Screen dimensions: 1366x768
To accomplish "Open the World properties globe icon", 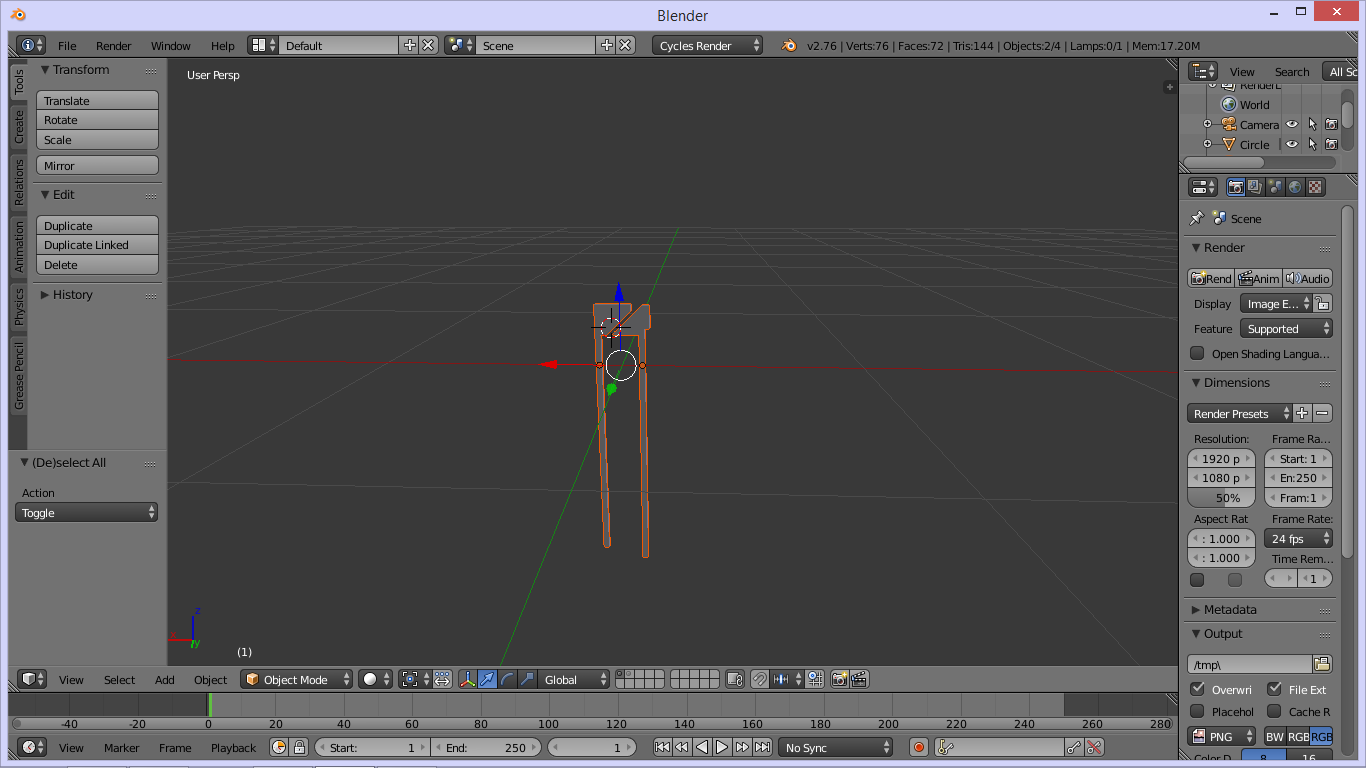I will (x=1295, y=187).
